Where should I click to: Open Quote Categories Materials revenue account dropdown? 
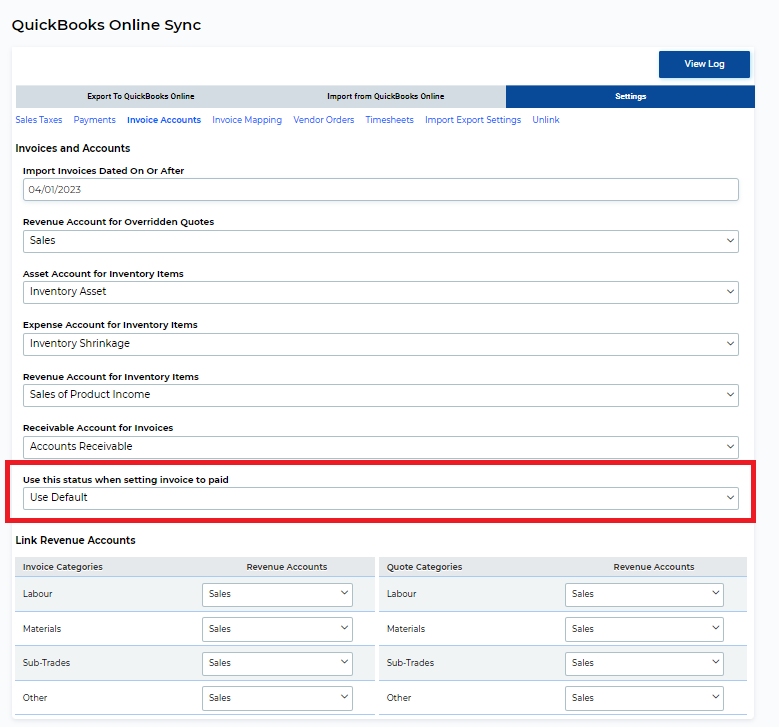point(644,629)
